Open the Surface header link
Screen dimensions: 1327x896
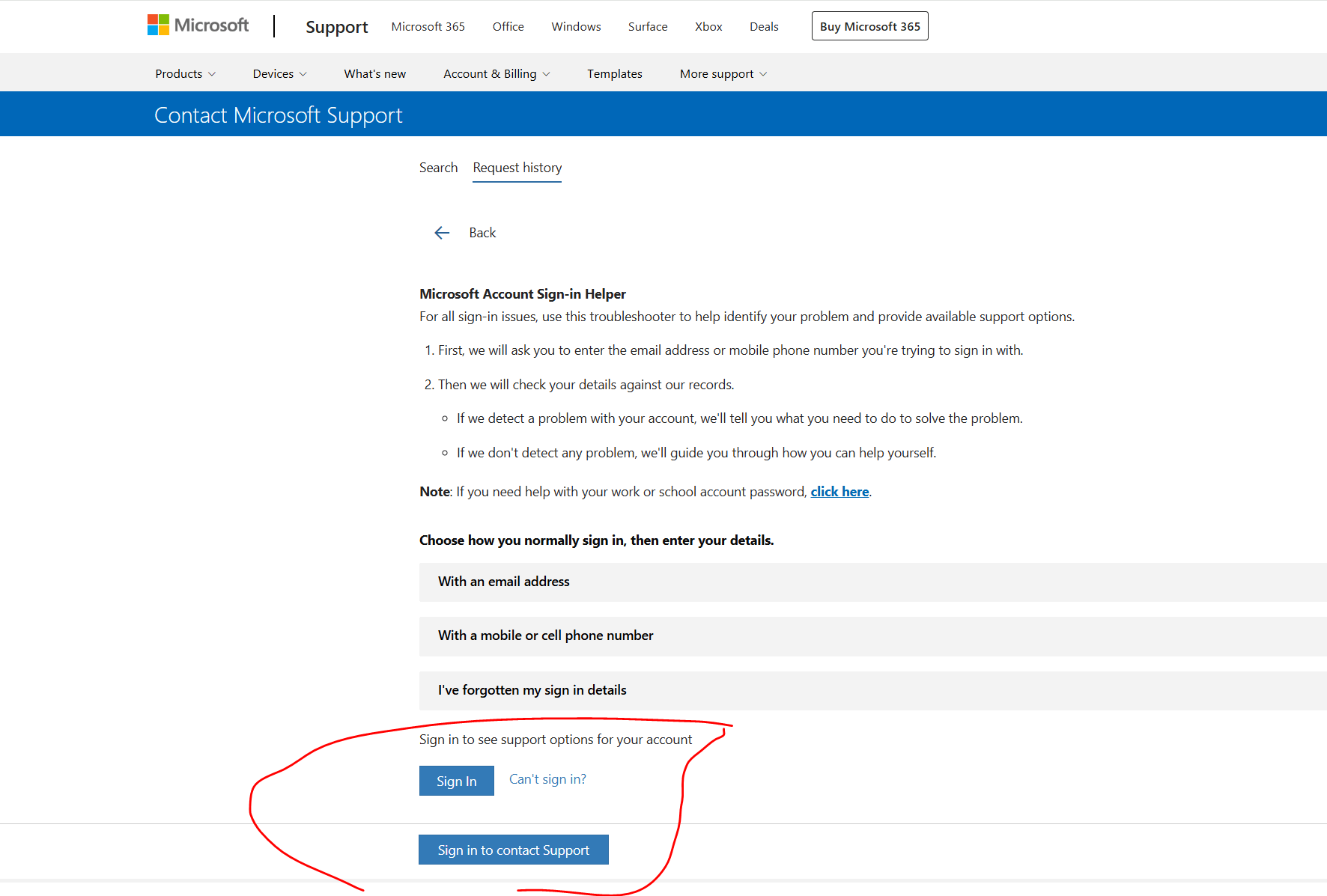click(648, 26)
